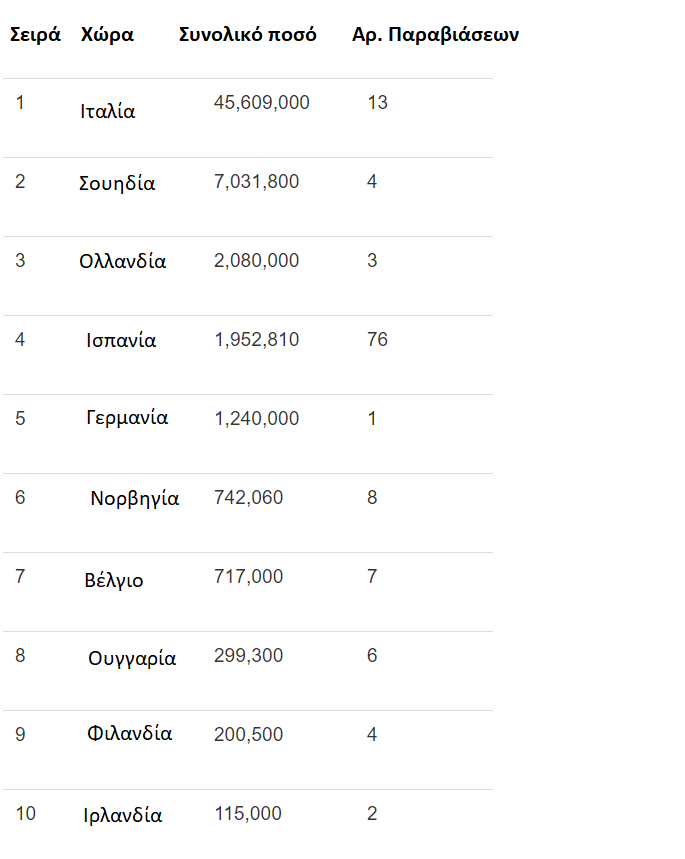685x859 pixels.
Task: Select the Βέλγιο country cell
Action: tap(114, 581)
